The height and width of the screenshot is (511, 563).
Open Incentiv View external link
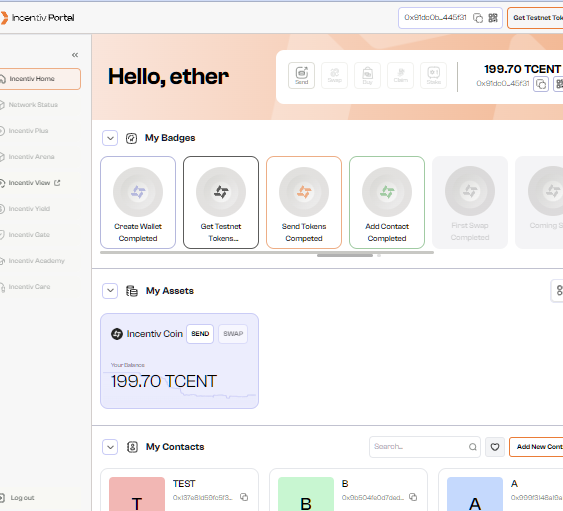(29, 183)
